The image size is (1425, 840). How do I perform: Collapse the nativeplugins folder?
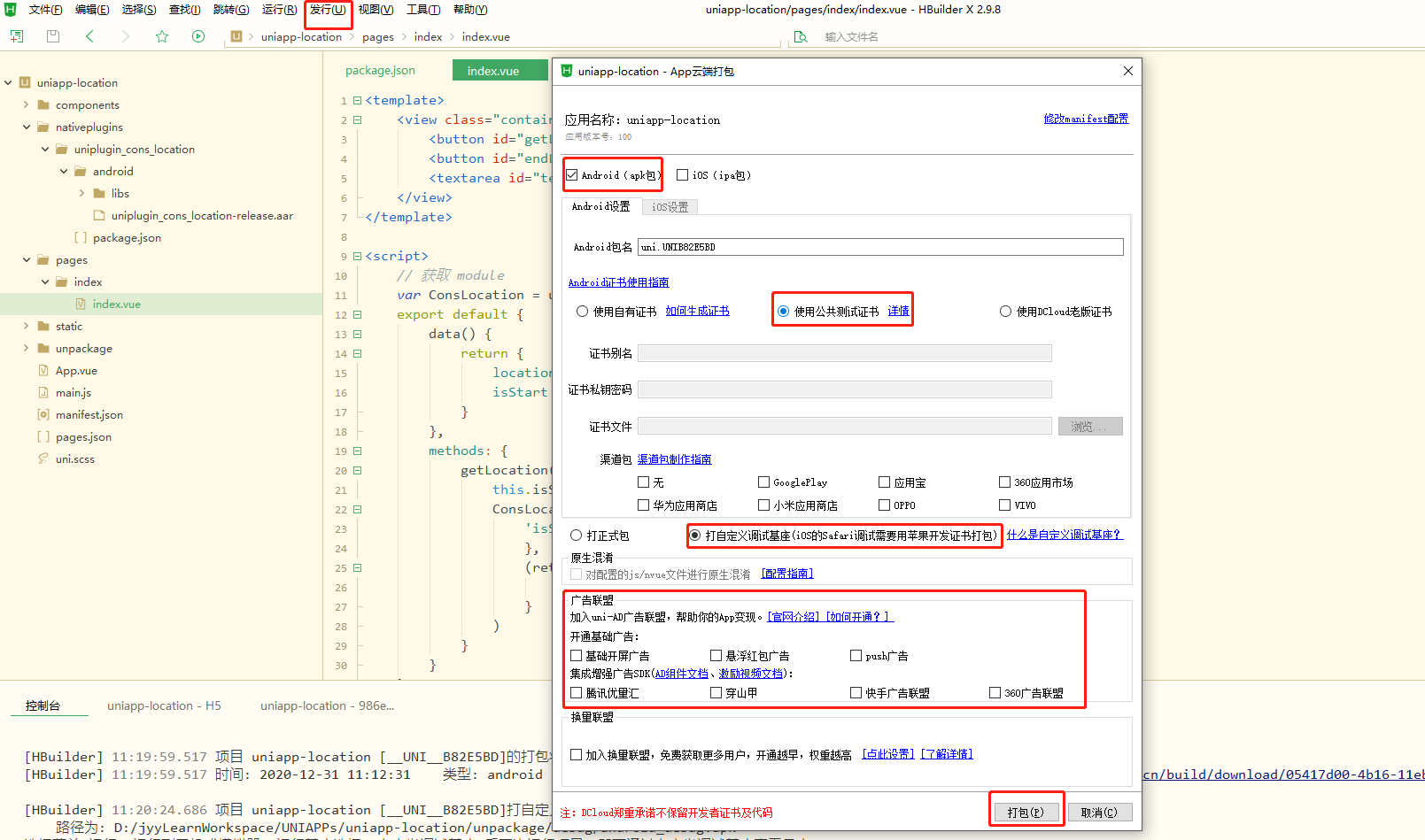coord(27,127)
